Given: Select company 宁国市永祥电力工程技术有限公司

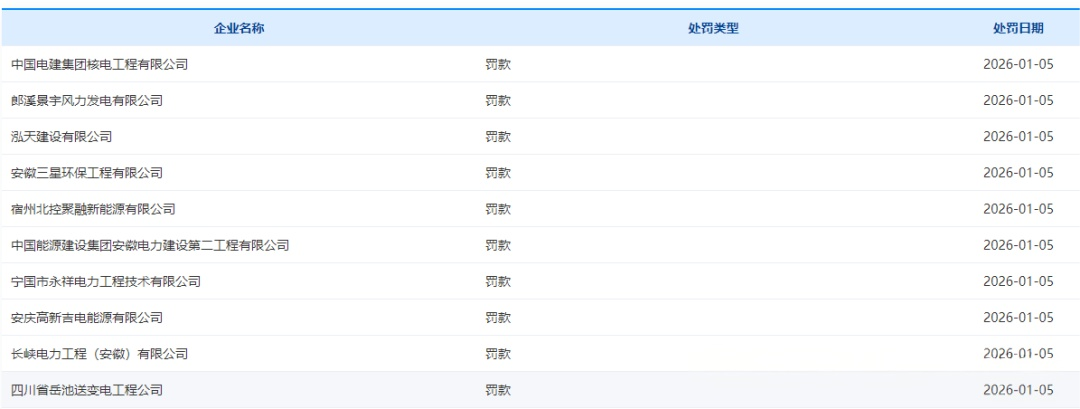Looking at the screenshot, I should point(106,282).
